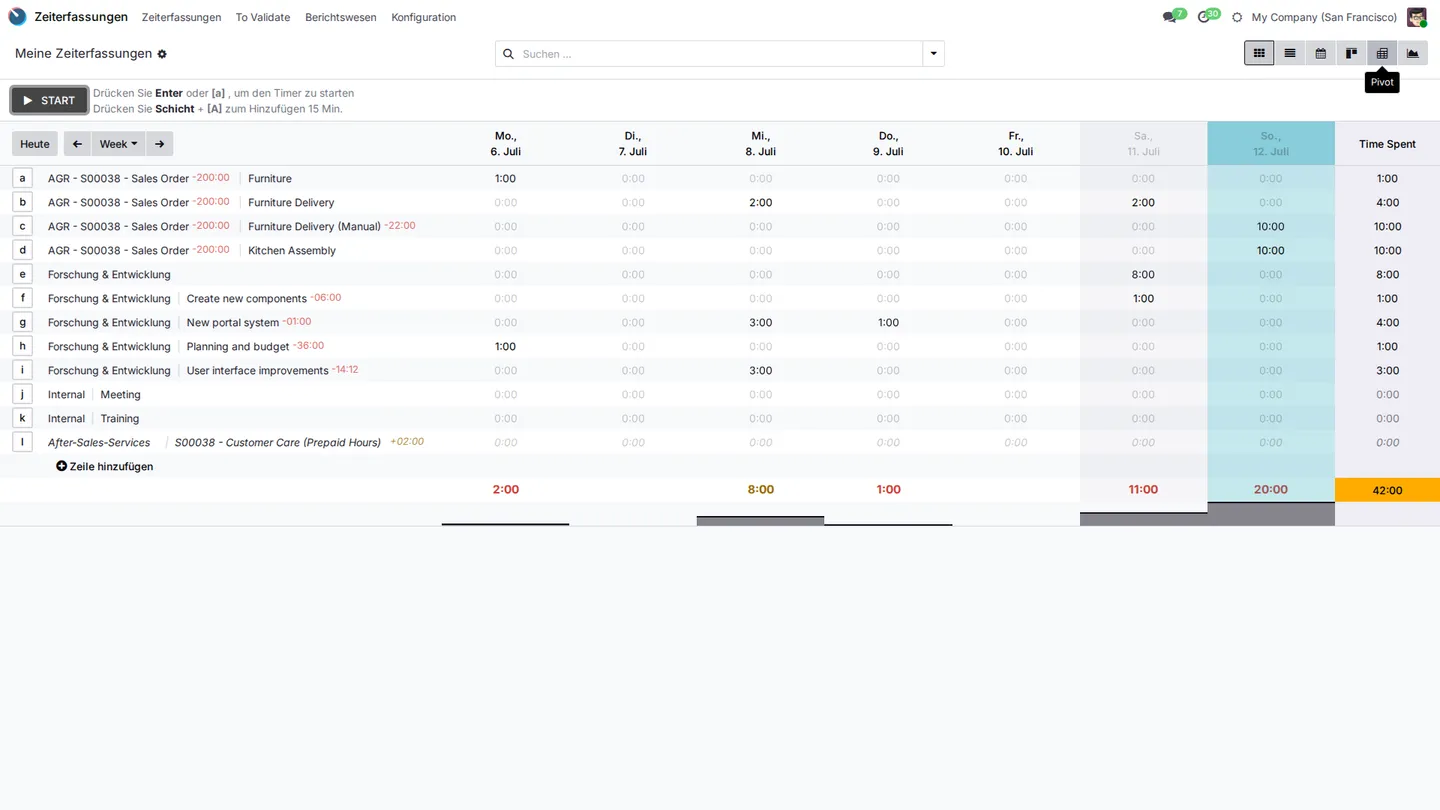Image resolution: width=1440 pixels, height=810 pixels.
Task: Click Saturday 8:00 in Forschung & Entwicklung row
Action: tap(1143, 275)
